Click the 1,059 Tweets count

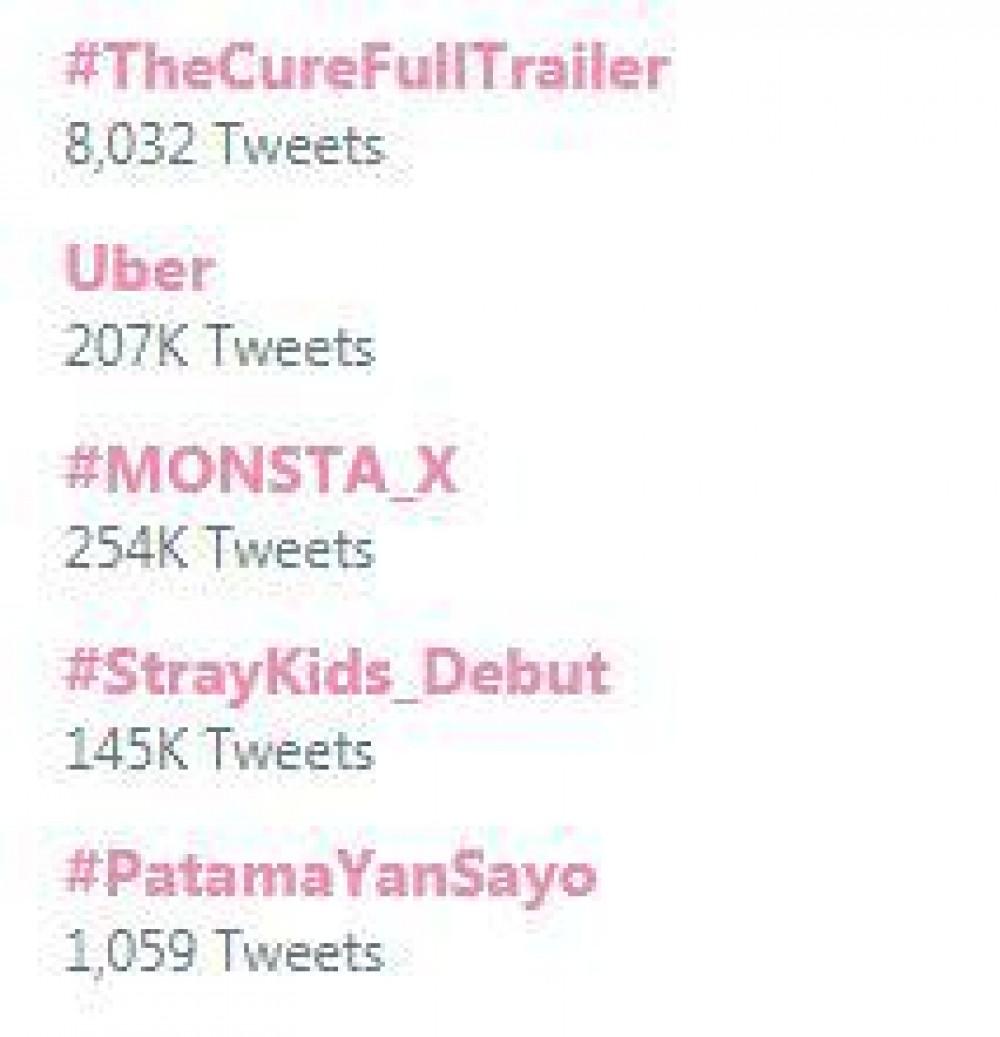223,952
